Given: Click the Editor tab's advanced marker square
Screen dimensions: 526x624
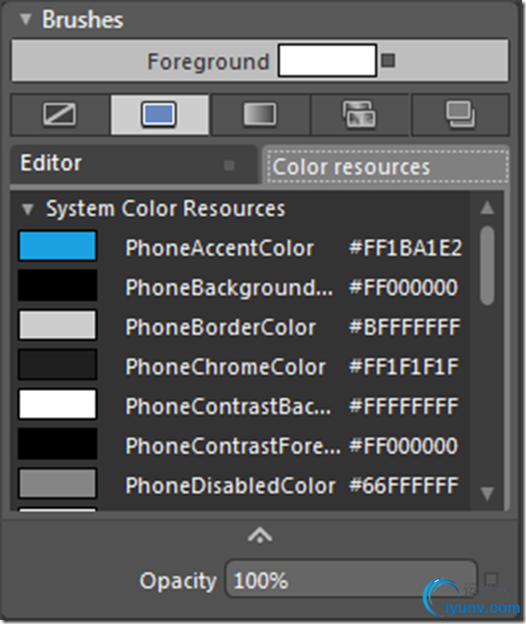Looking at the screenshot, I should [x=229, y=165].
